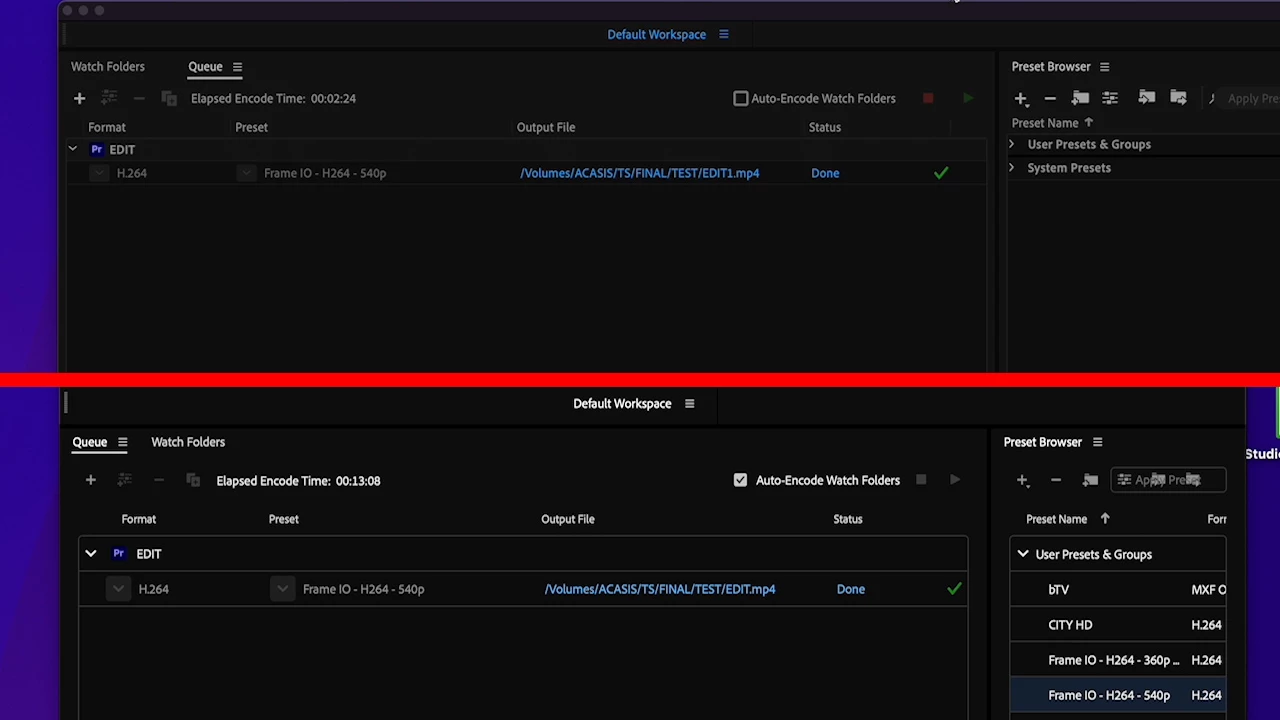Click Frame IO - H264 - 540p text in upper queue
Image resolution: width=1280 pixels, height=720 pixels.
click(x=325, y=173)
